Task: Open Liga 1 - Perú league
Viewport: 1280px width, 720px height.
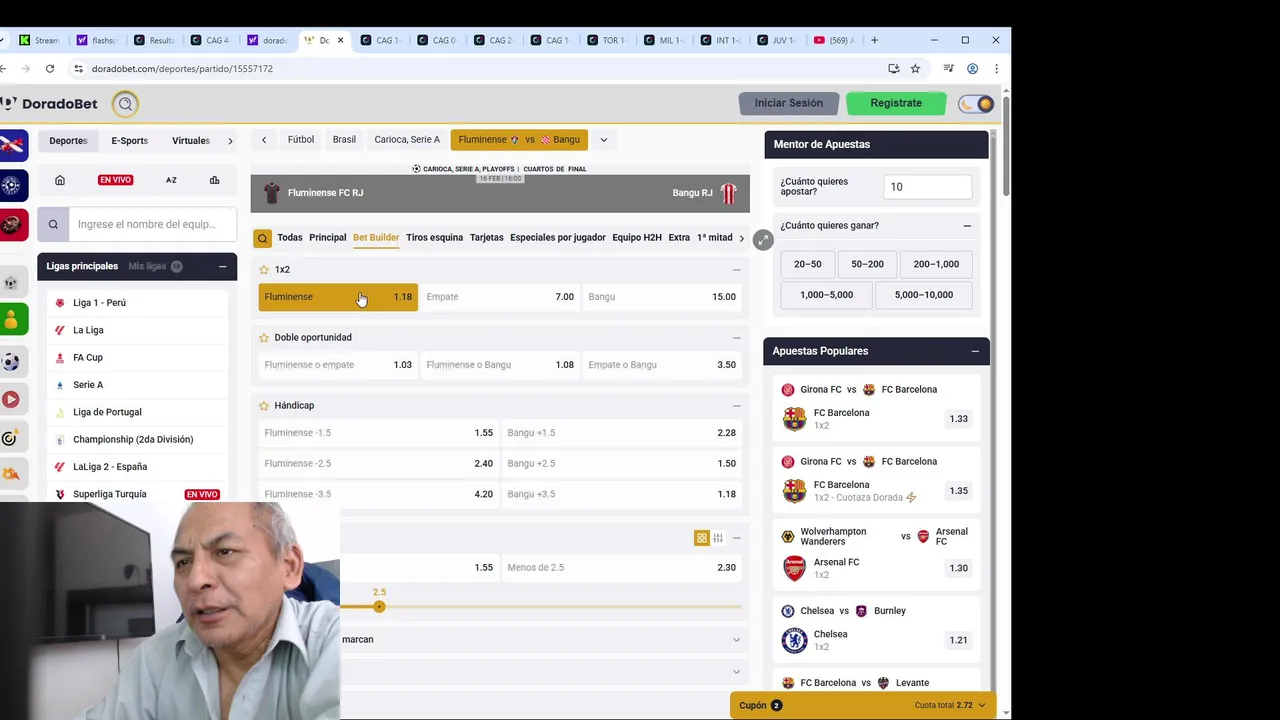Action: [99, 303]
